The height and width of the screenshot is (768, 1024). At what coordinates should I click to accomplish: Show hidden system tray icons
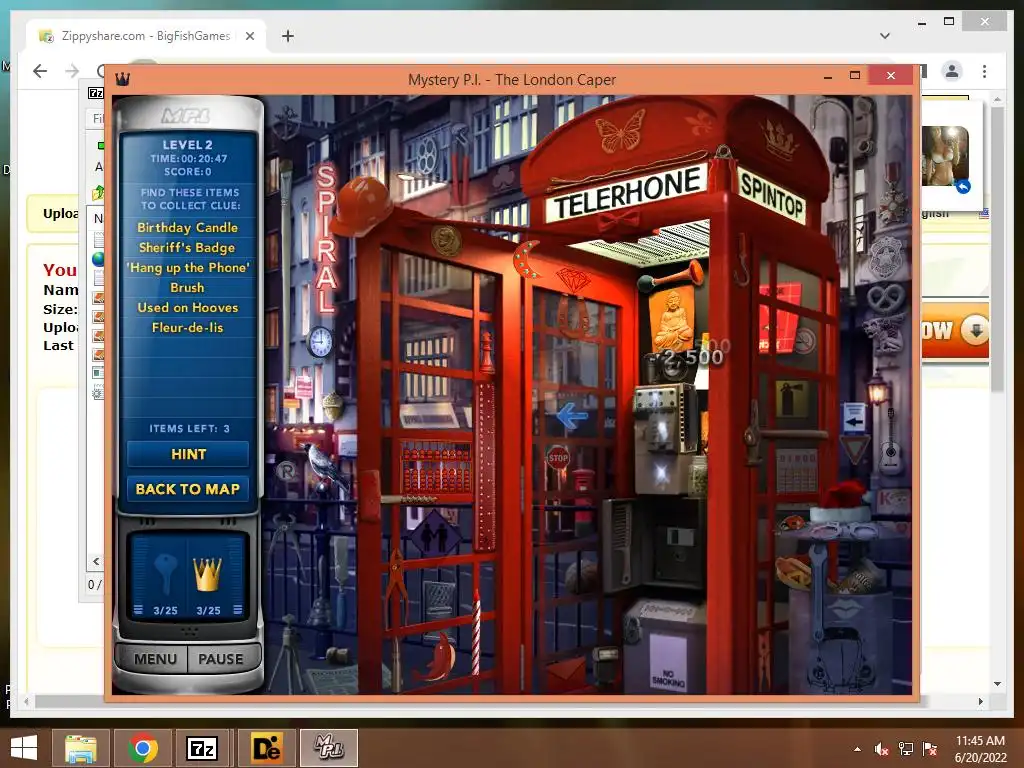[x=857, y=749]
